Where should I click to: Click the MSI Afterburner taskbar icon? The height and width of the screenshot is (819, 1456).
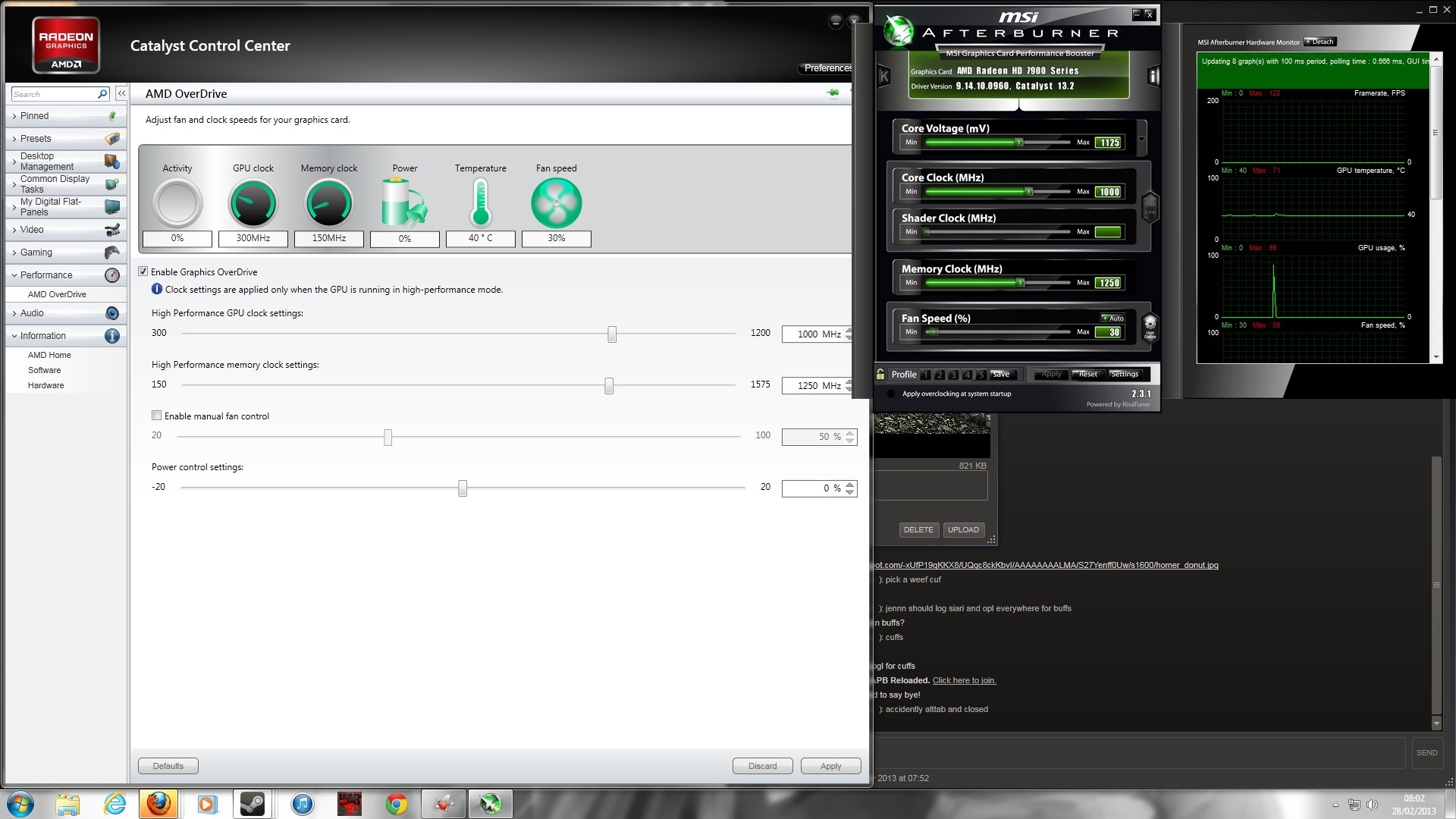click(490, 804)
